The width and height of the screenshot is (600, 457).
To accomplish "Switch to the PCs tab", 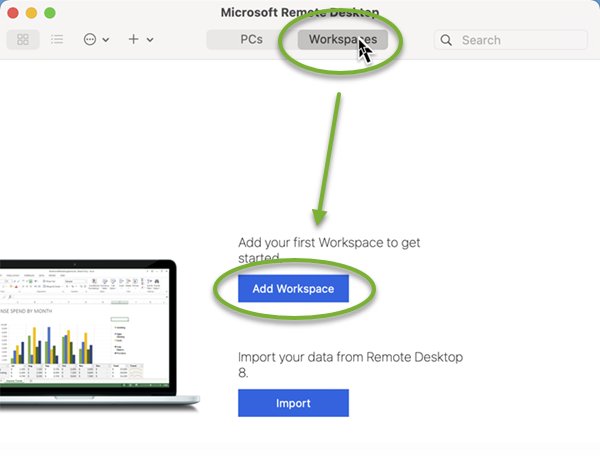I will (251, 39).
